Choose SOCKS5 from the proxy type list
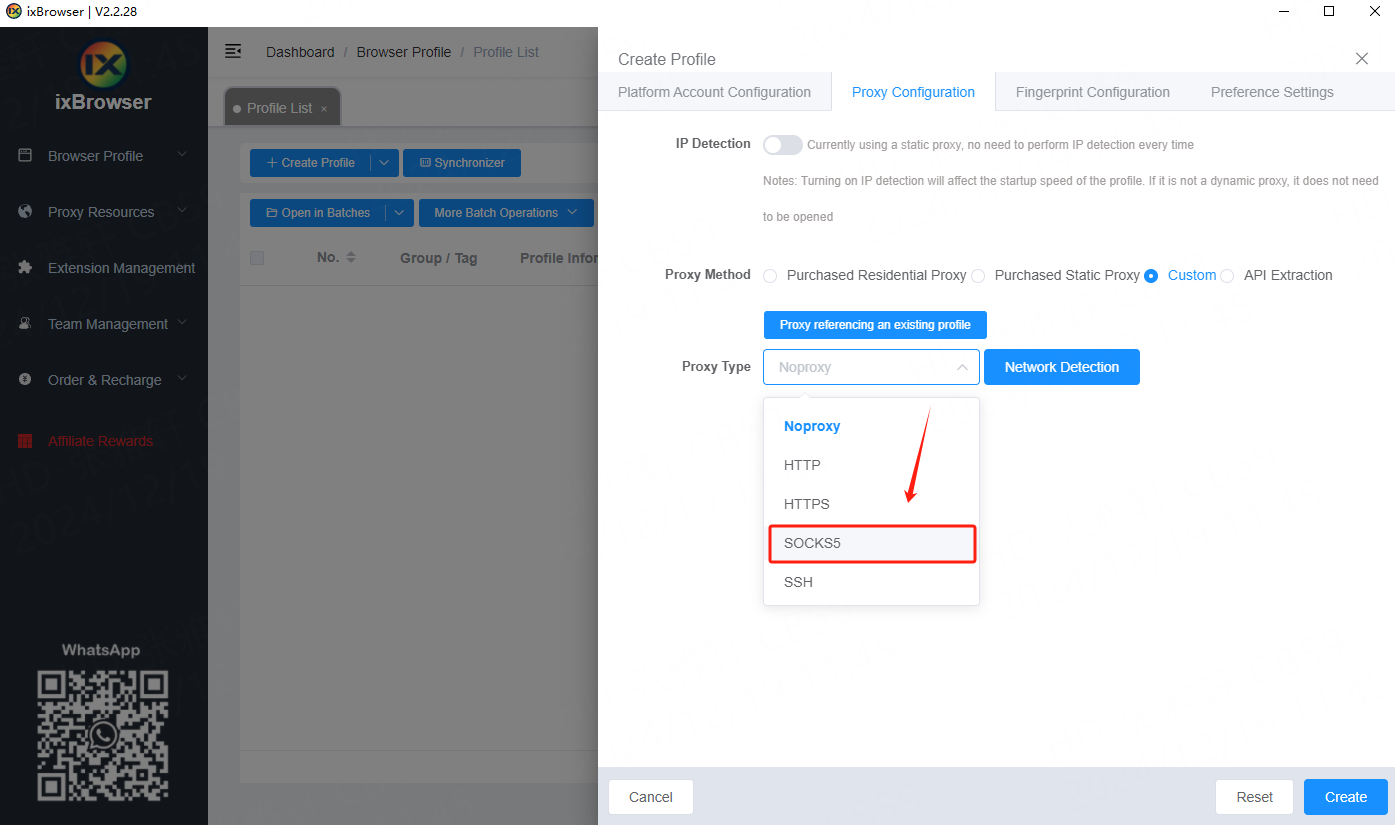This screenshot has width=1395, height=825. point(871,543)
